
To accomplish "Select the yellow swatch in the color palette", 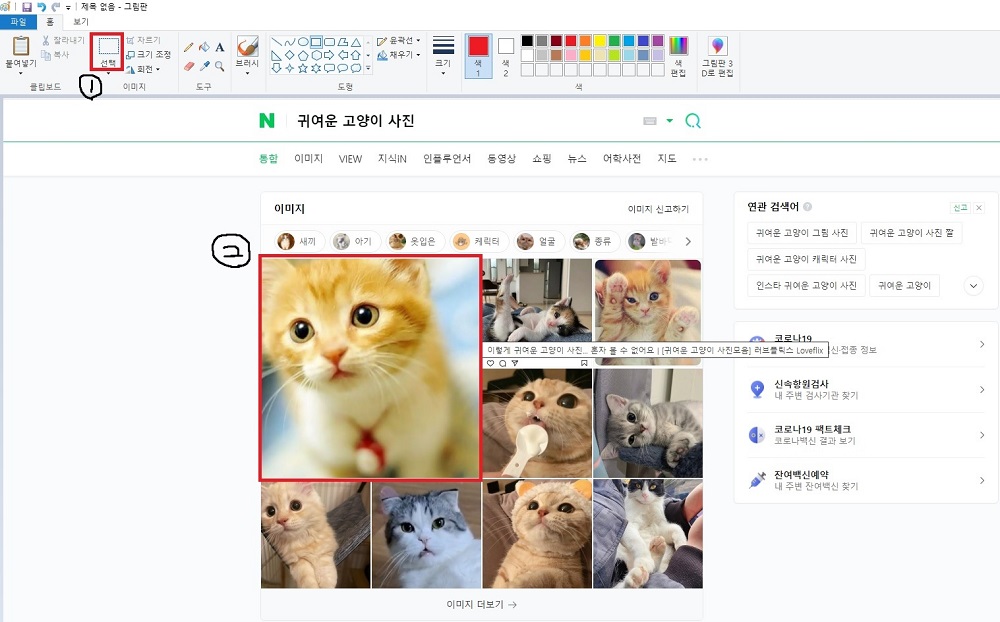I will pyautogui.click(x=600, y=40).
